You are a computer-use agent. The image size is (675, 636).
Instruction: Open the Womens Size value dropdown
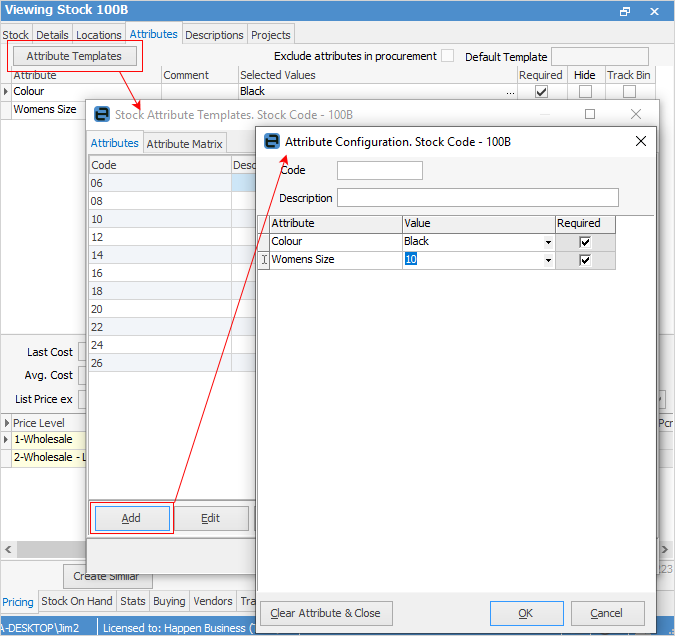point(548,260)
